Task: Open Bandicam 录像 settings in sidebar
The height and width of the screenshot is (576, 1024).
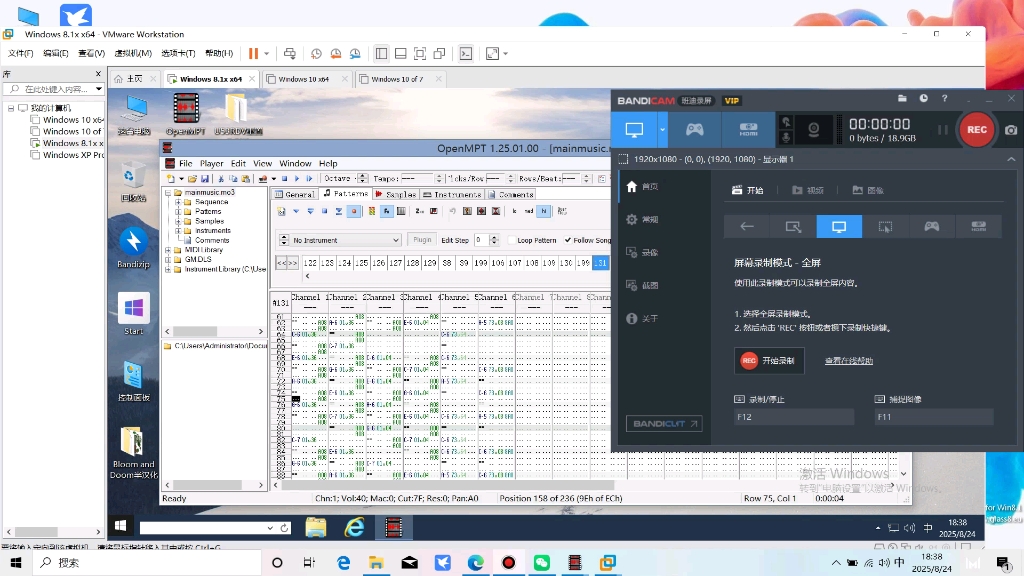Action: (x=642, y=252)
